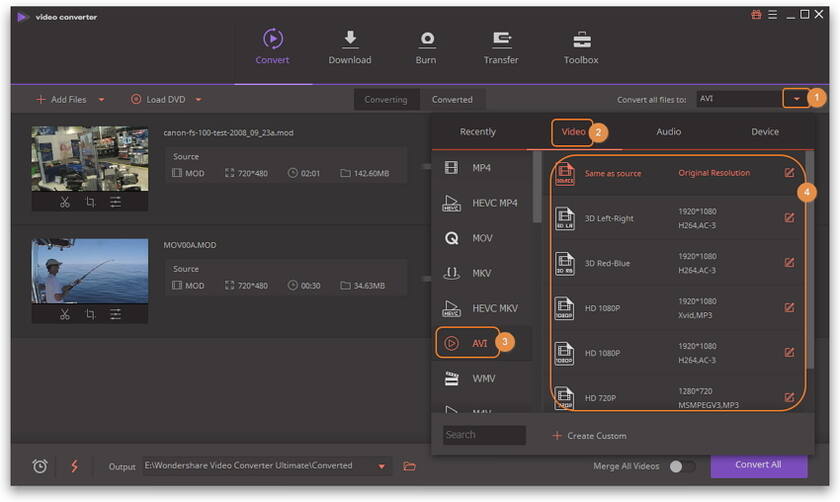Select HEVC MKV format

482,308
